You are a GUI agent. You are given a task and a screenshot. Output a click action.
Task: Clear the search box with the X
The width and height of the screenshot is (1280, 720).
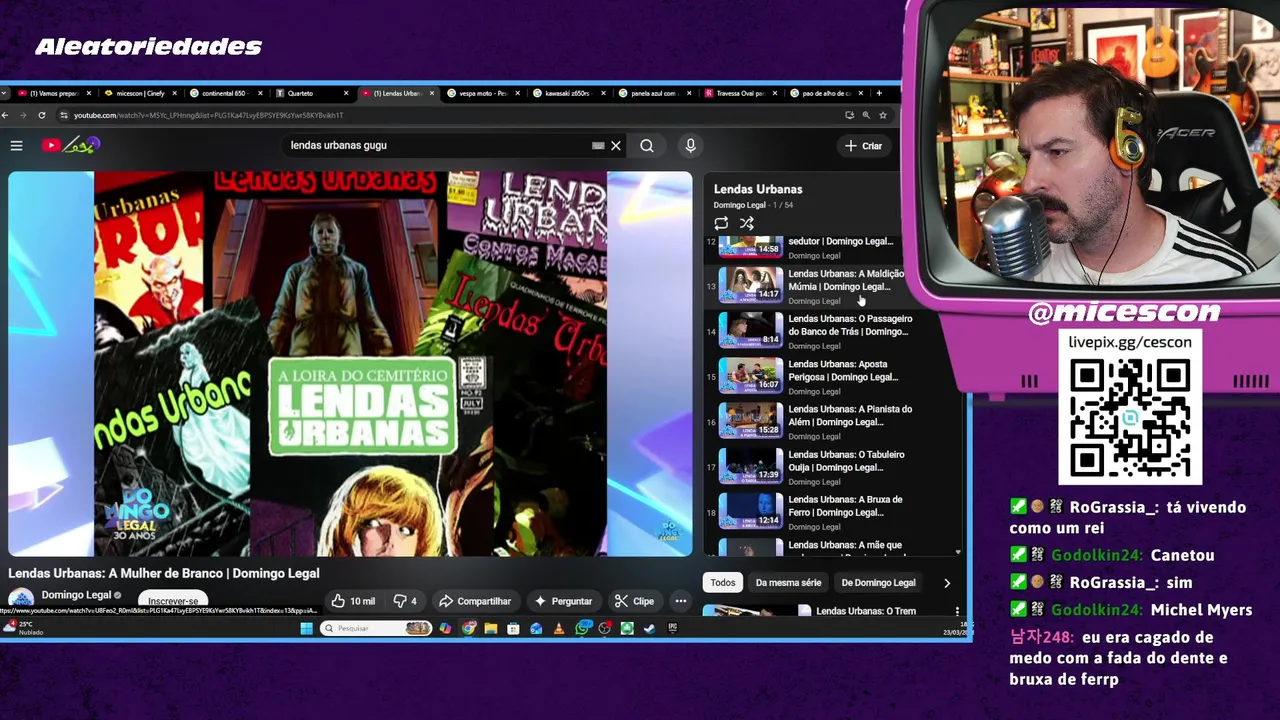pos(616,146)
